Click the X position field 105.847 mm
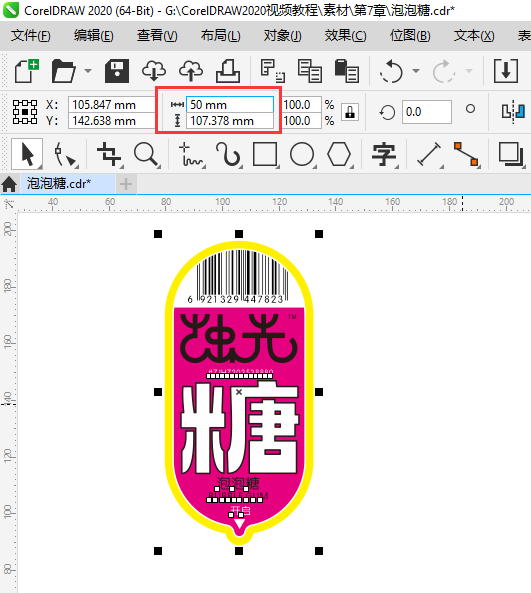Viewport: 531px width, 593px height. click(x=111, y=104)
